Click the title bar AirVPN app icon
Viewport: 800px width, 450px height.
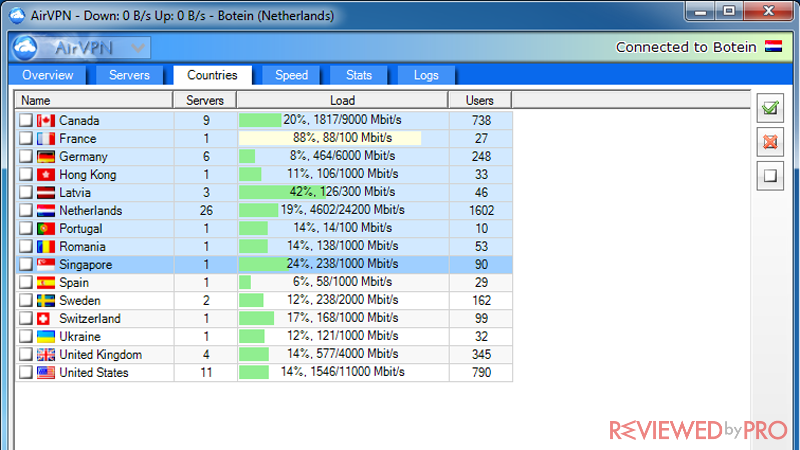point(17,15)
